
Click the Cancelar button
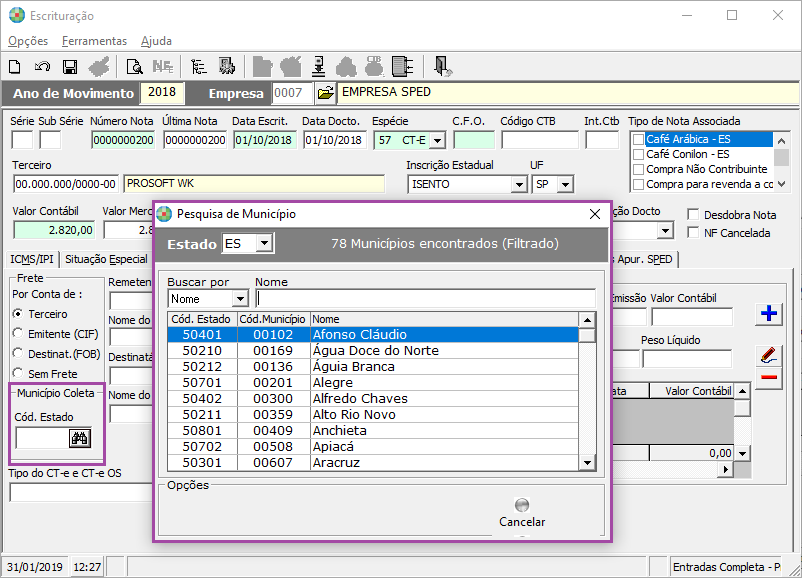(x=522, y=514)
